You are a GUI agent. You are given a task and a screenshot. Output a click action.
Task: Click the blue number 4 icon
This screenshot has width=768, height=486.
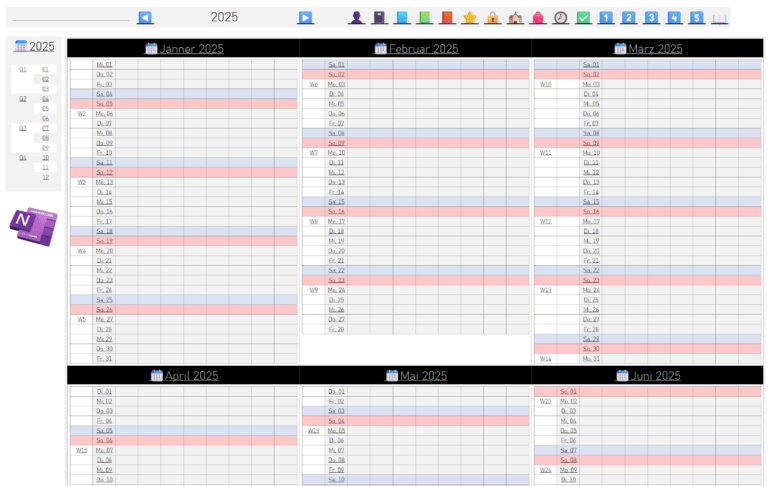pos(674,18)
